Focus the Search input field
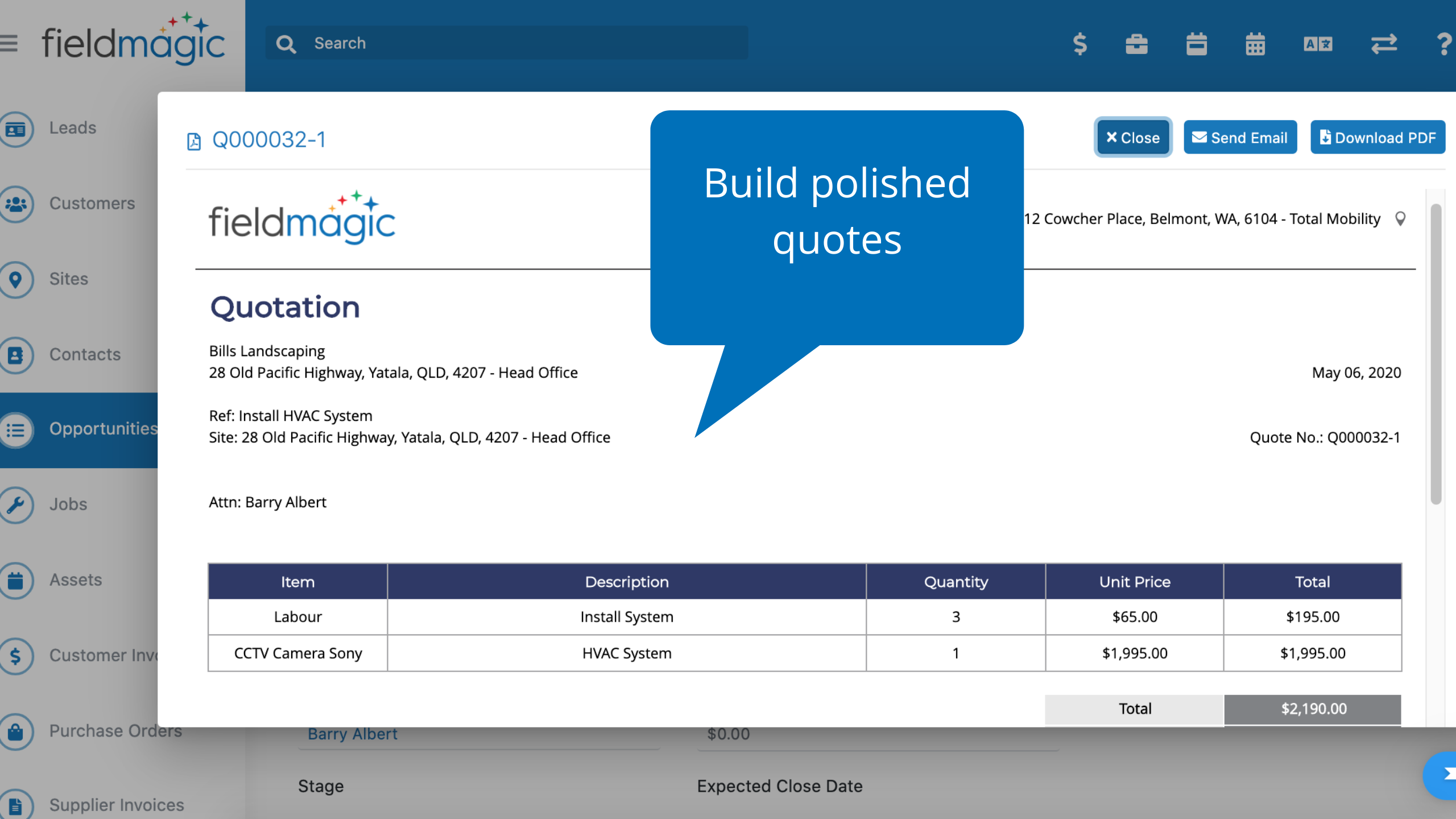The width and height of the screenshot is (1456, 819). 507,43
